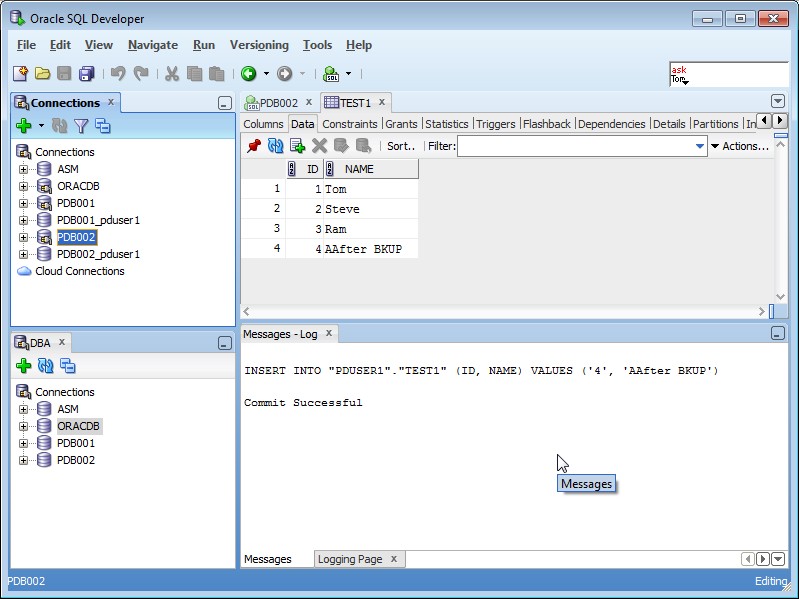
Task: Switch to the Constraints tab
Action: [350, 124]
